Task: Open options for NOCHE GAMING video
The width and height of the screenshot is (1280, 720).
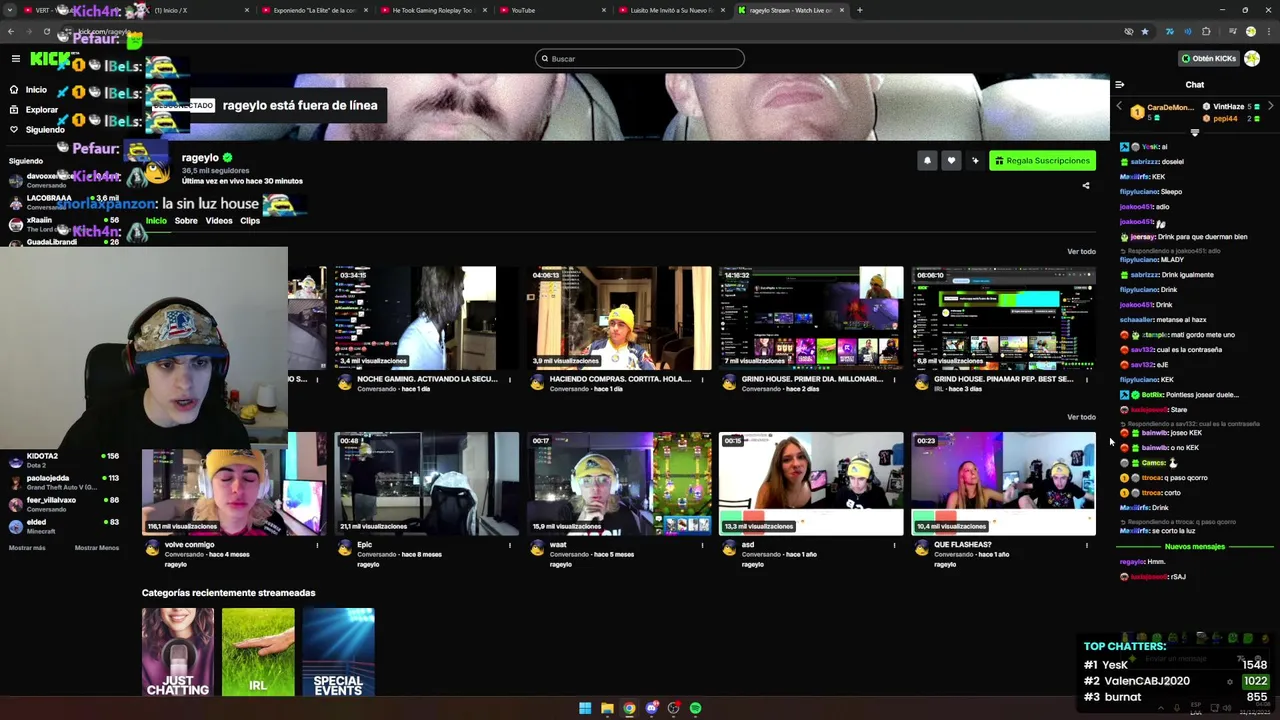Action: pos(510,380)
